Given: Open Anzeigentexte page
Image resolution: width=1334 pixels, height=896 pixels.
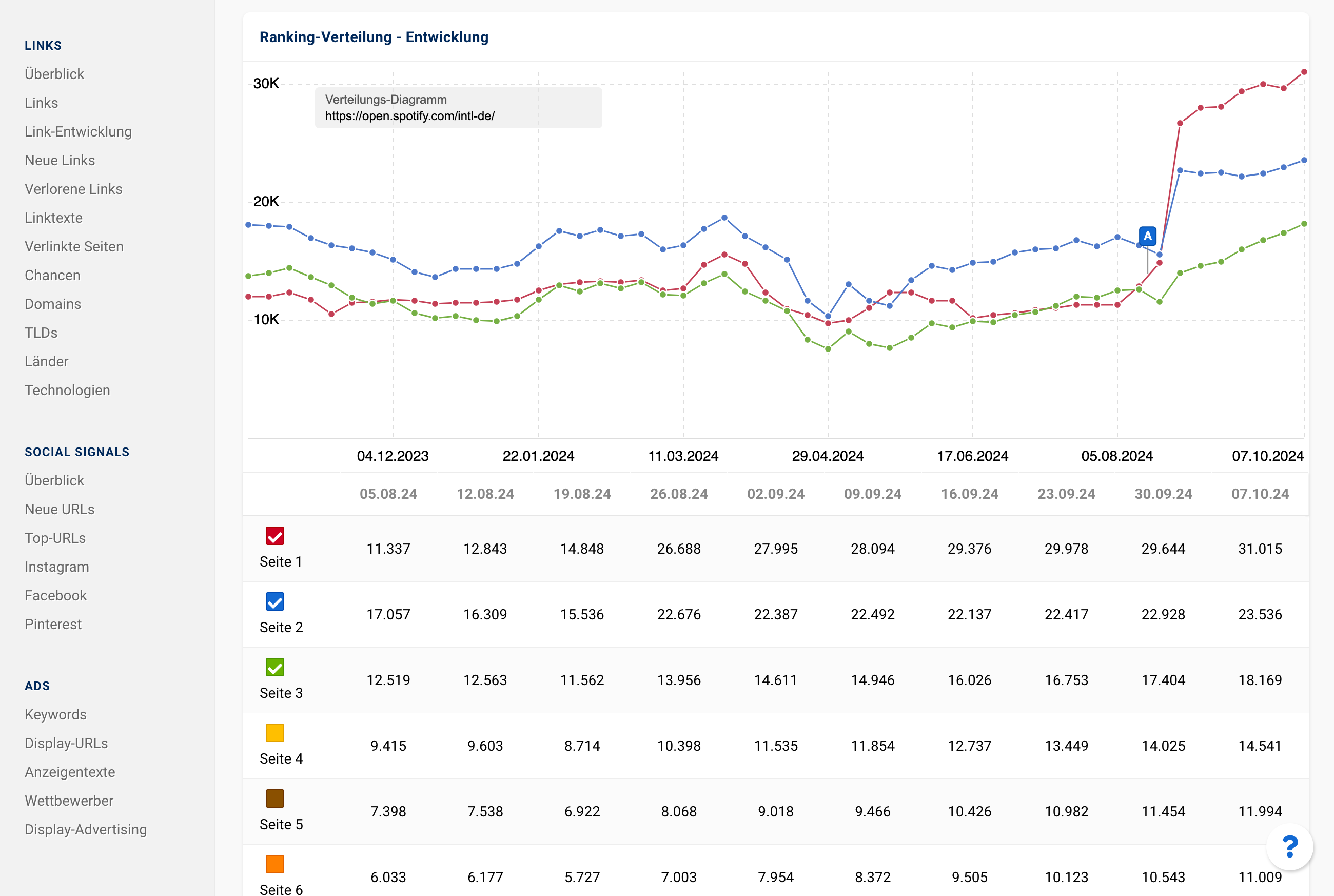Looking at the screenshot, I should [x=70, y=772].
